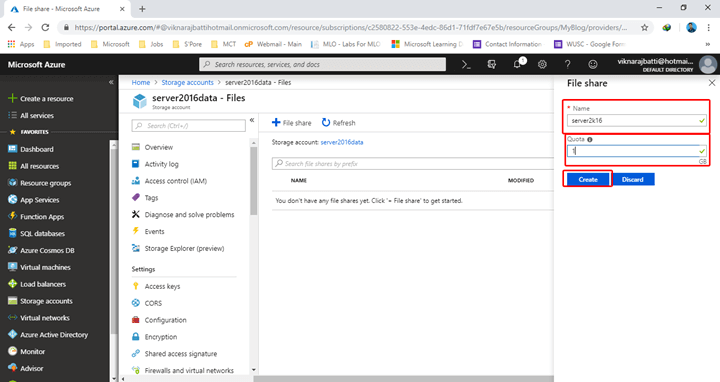Click the Quota info icon
Screen dimensions: 720x382
click(590, 140)
